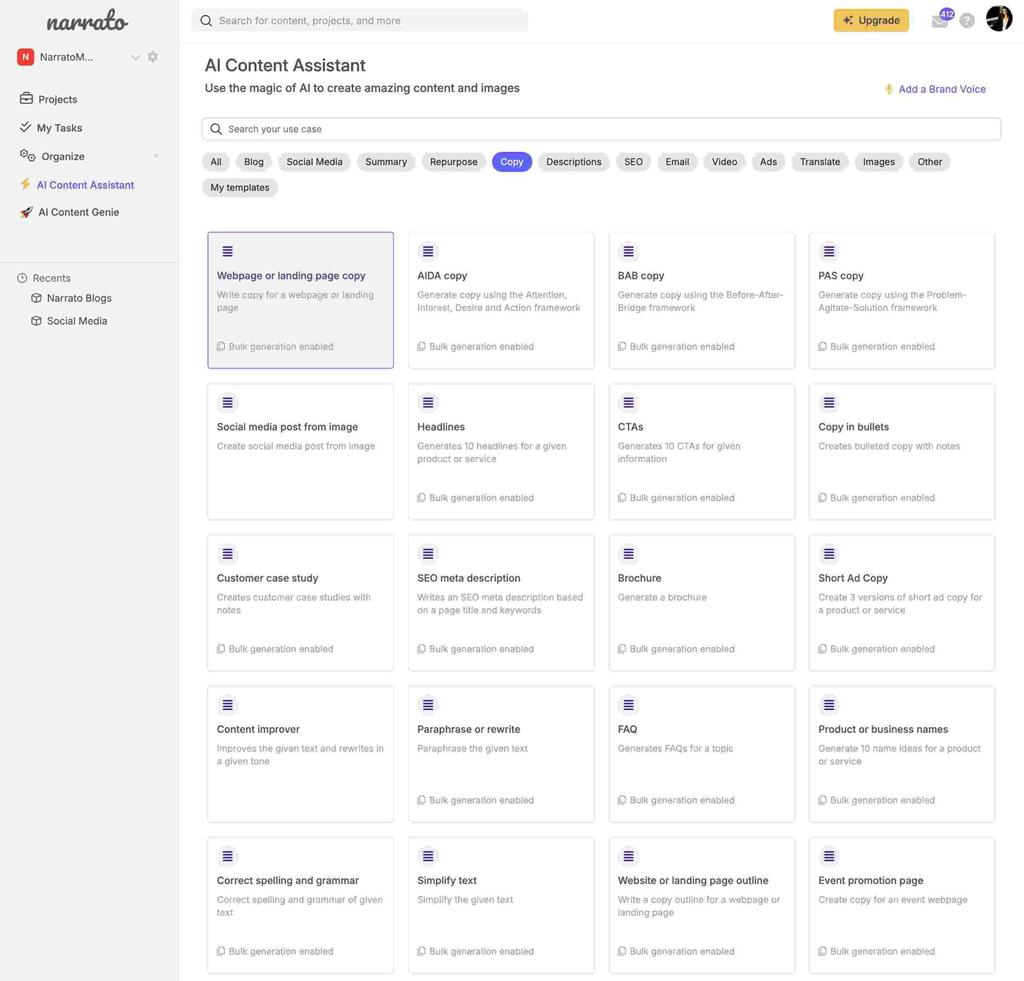
Task: Select the Summary filter tab
Action: [386, 161]
